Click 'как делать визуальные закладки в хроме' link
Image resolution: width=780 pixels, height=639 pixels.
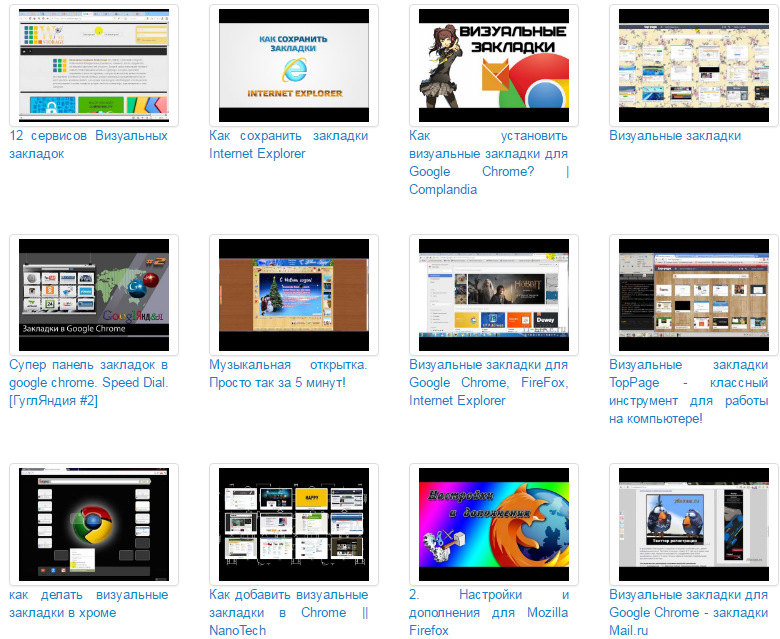[x=89, y=604]
